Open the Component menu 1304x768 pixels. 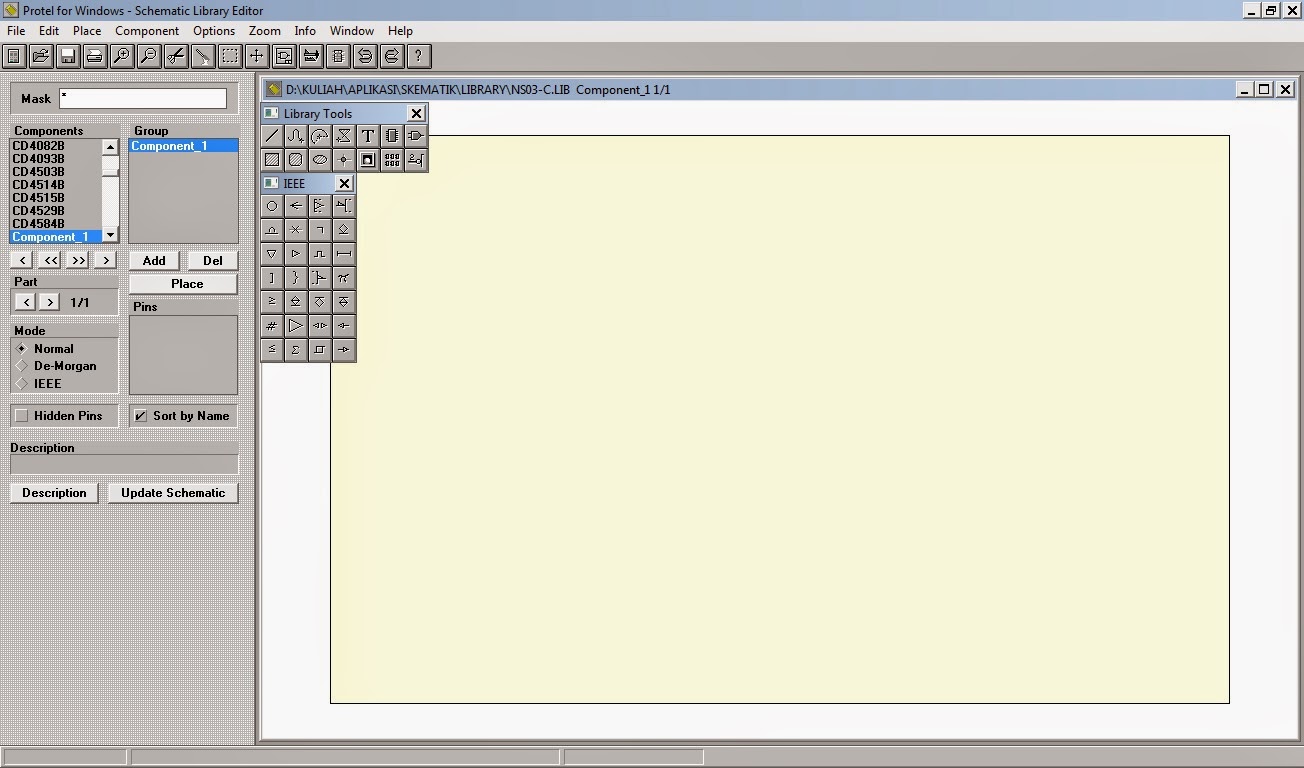click(147, 31)
